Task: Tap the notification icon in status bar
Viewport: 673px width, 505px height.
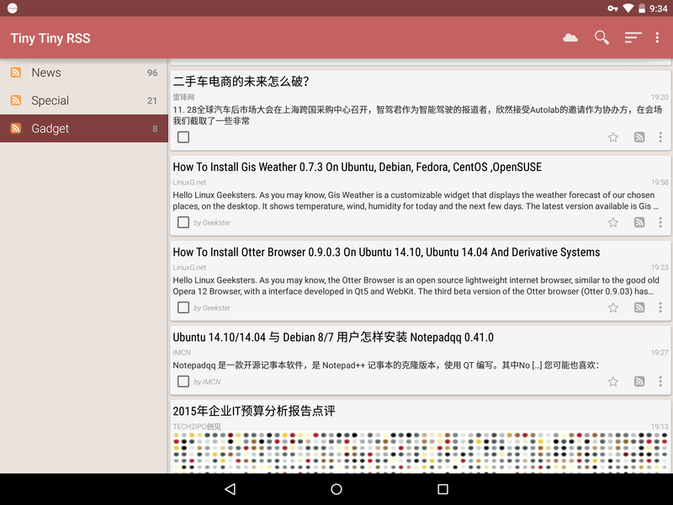Action: (12, 8)
